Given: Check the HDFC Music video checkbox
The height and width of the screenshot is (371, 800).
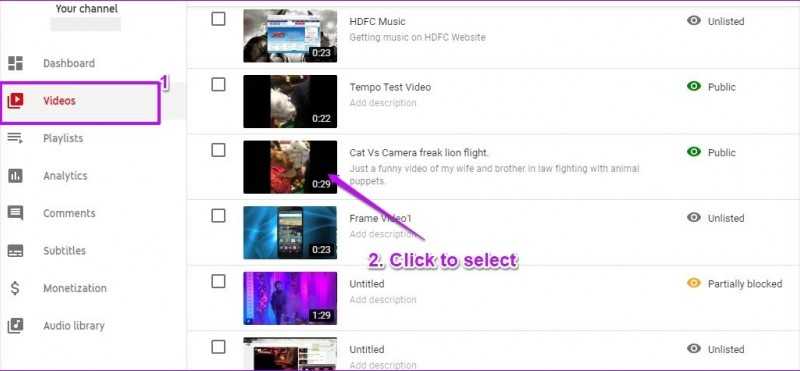Looking at the screenshot, I should click(218, 19).
